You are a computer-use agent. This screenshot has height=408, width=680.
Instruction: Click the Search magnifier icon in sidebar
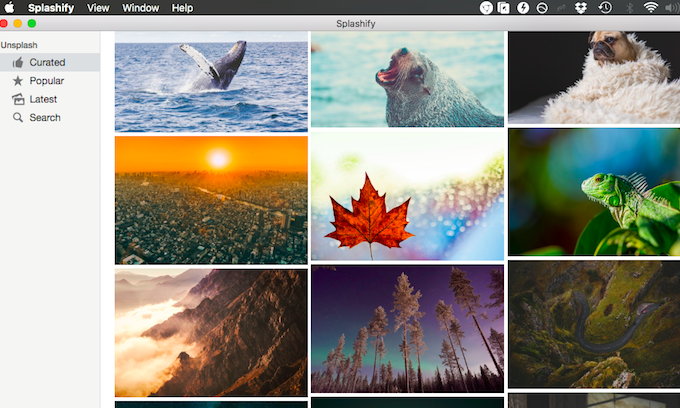(x=18, y=118)
